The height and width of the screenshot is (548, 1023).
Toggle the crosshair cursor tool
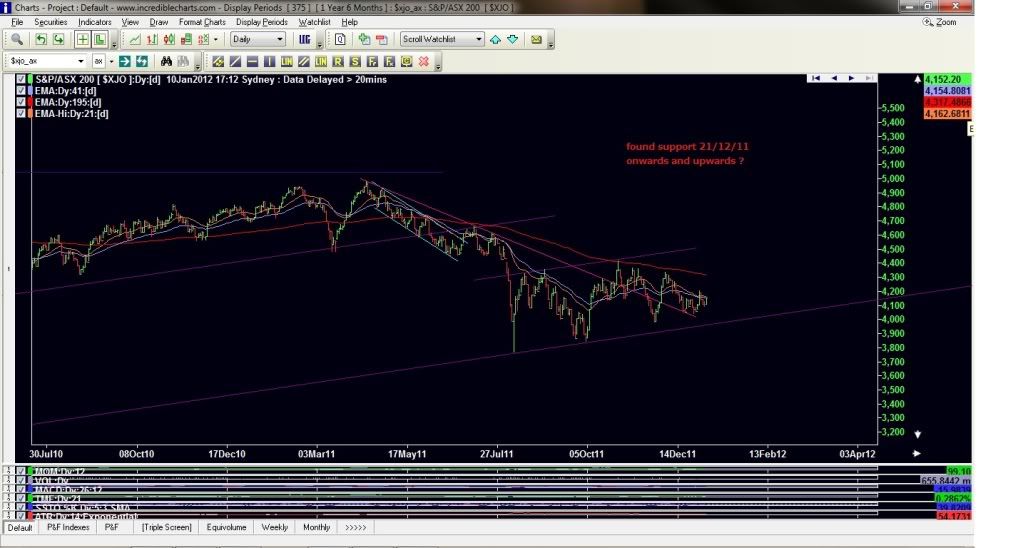(83, 39)
